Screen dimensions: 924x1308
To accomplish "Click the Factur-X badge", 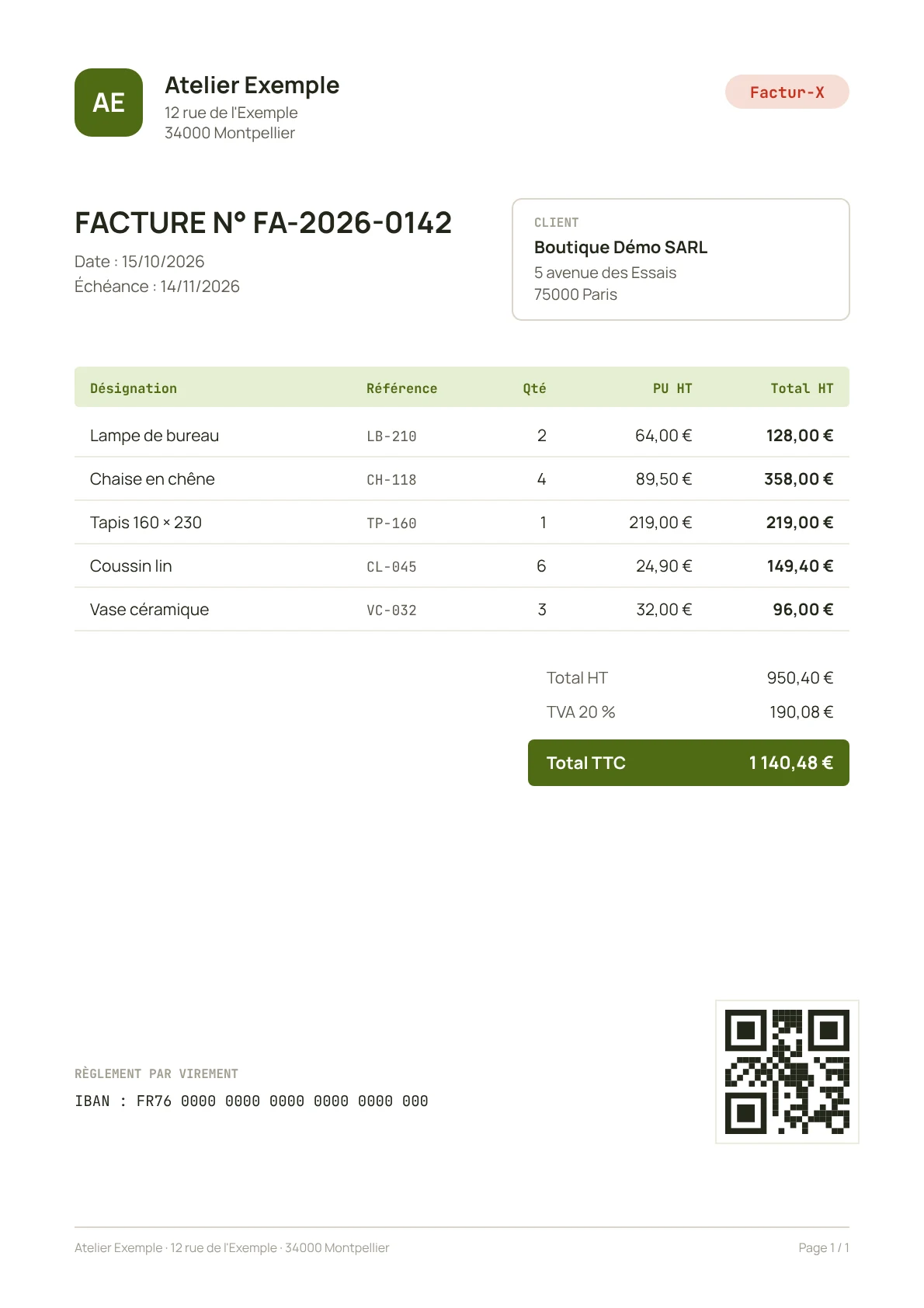I will (787, 92).
